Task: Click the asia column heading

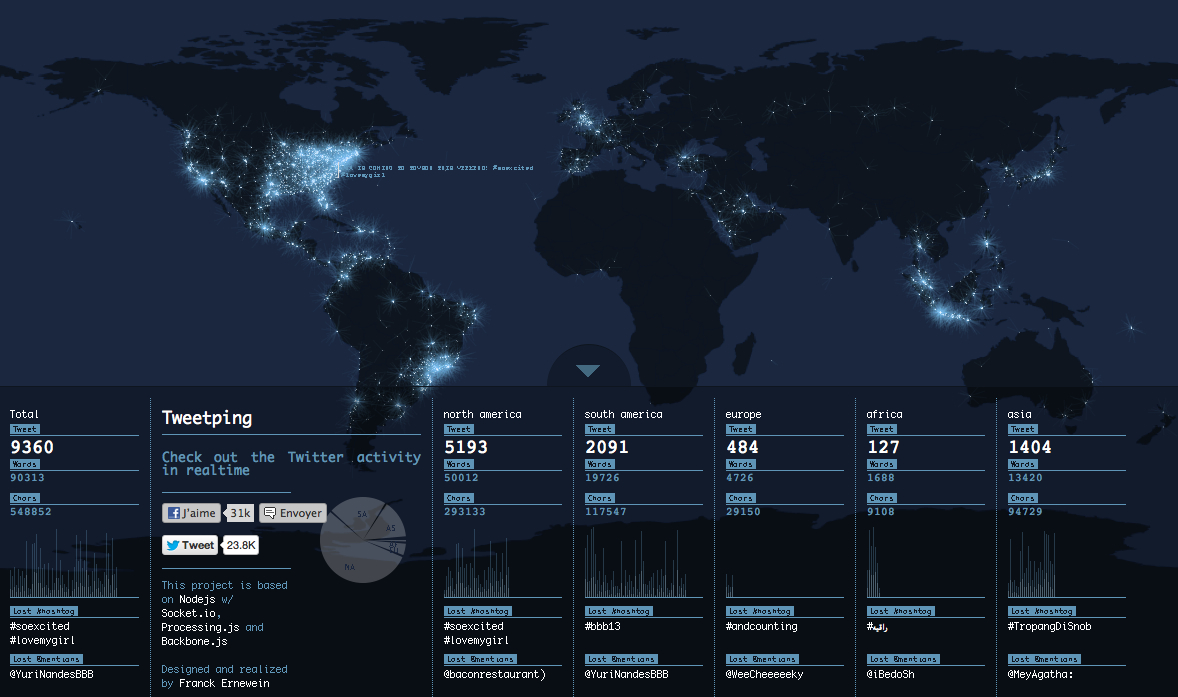Action: click(1019, 415)
